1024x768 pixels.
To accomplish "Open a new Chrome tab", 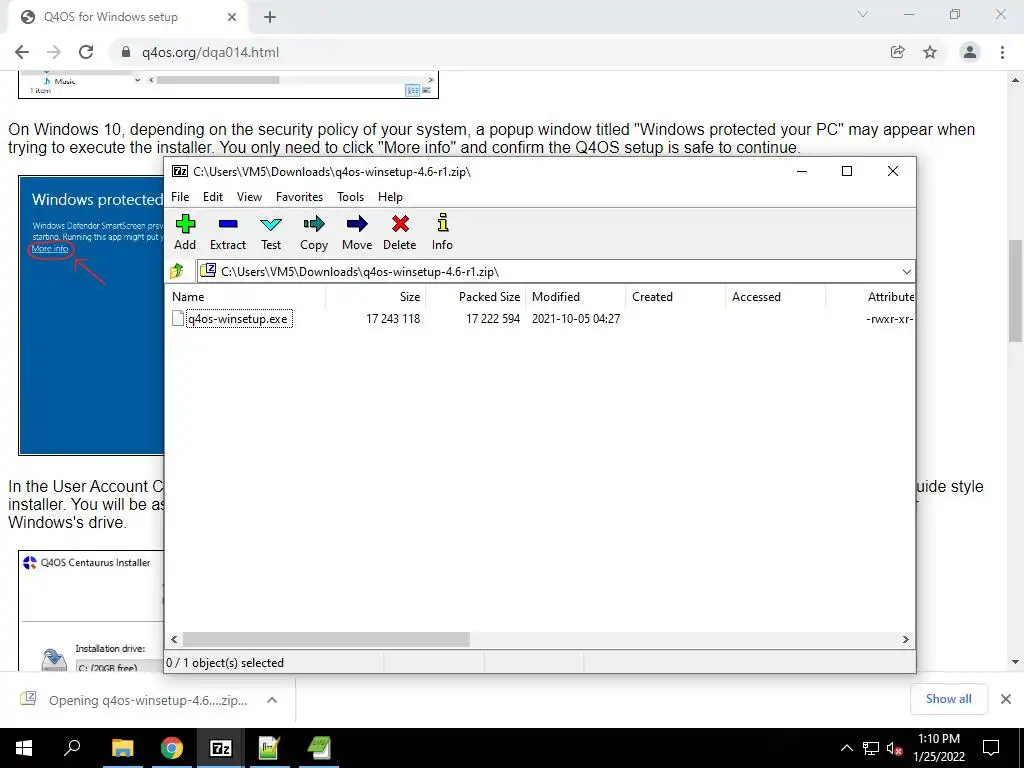I will pyautogui.click(x=270, y=17).
